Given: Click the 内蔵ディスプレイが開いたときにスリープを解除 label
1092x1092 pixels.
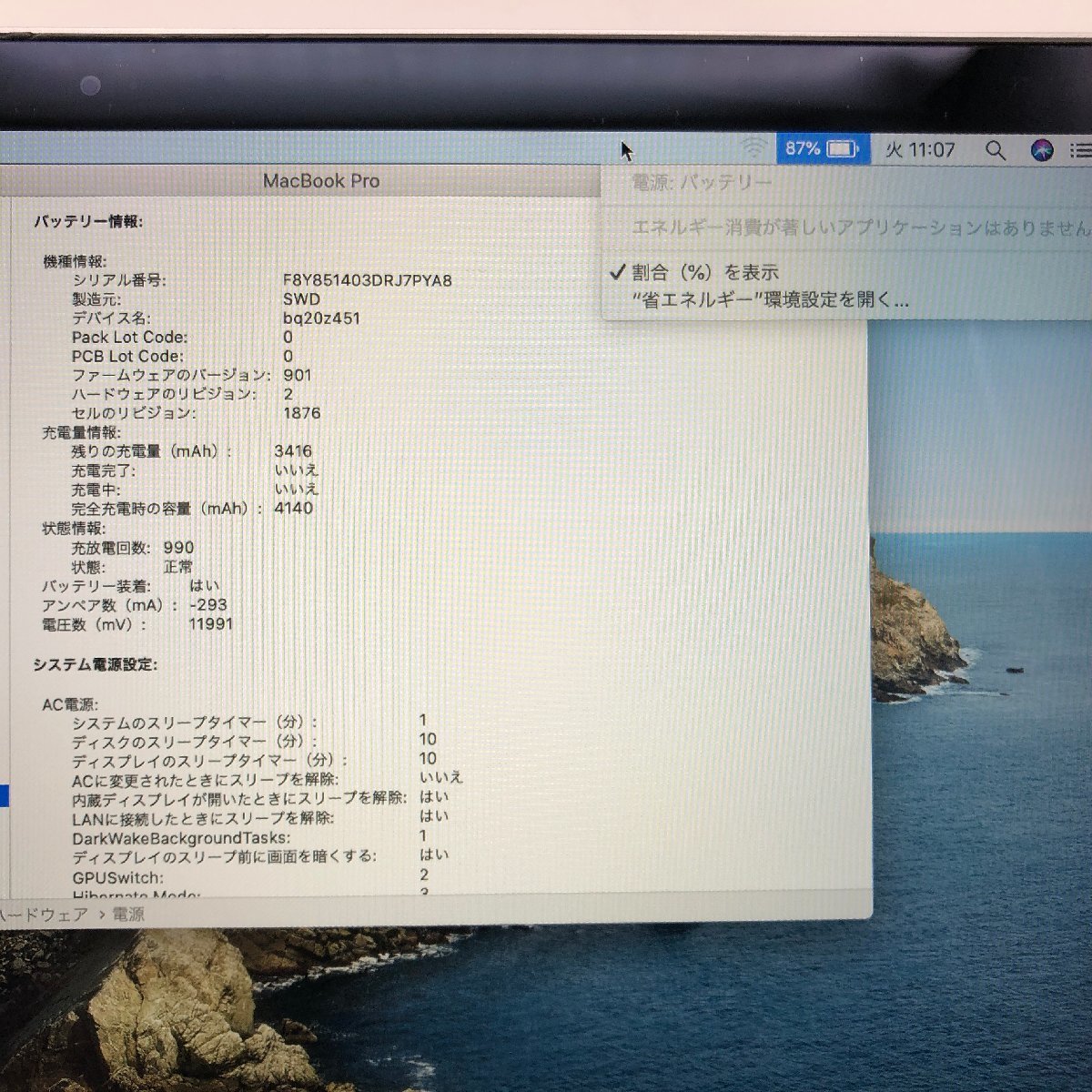Looking at the screenshot, I should [239, 799].
